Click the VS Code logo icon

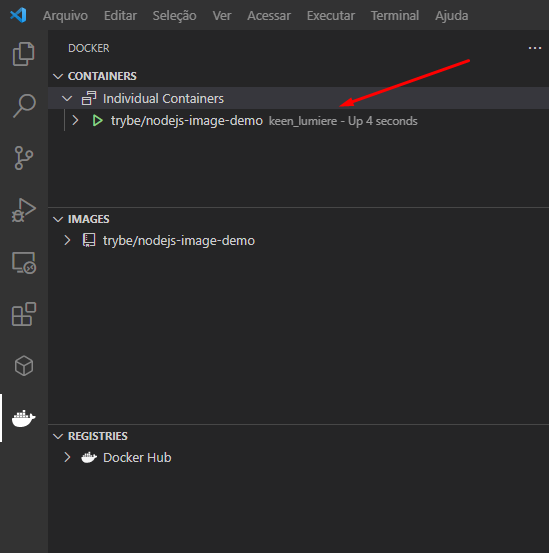tap(18, 15)
